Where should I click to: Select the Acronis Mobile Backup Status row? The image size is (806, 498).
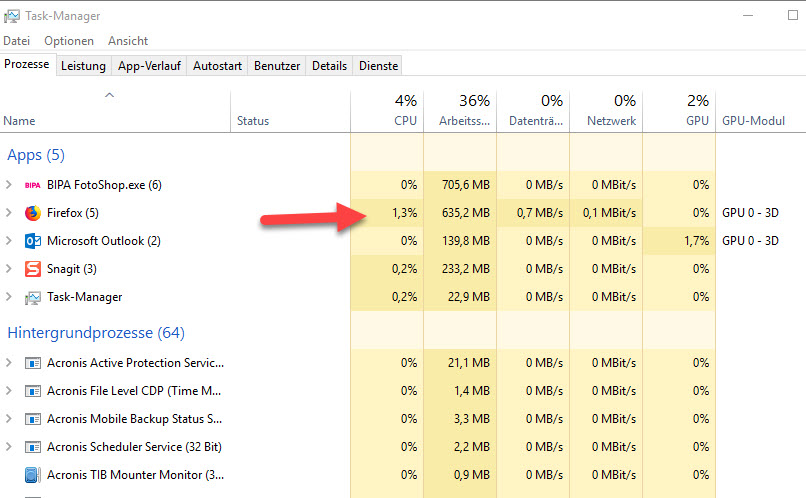(x=134, y=419)
